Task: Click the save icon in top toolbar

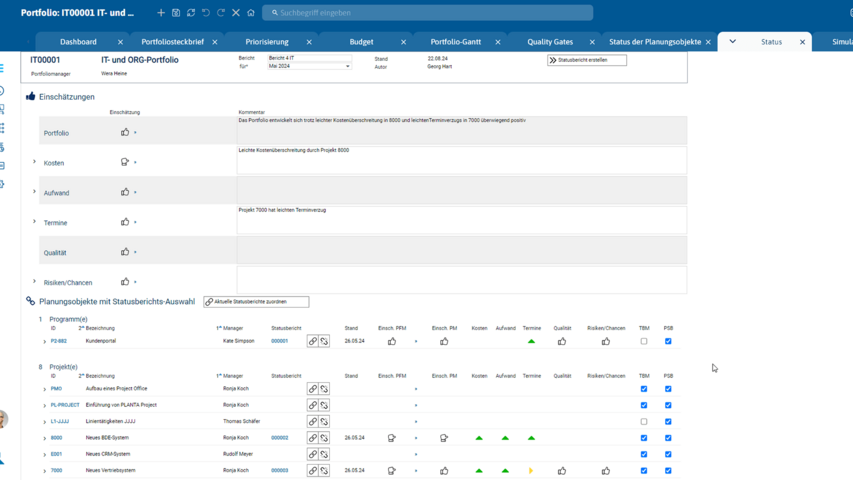Action: pyautogui.click(x=176, y=13)
